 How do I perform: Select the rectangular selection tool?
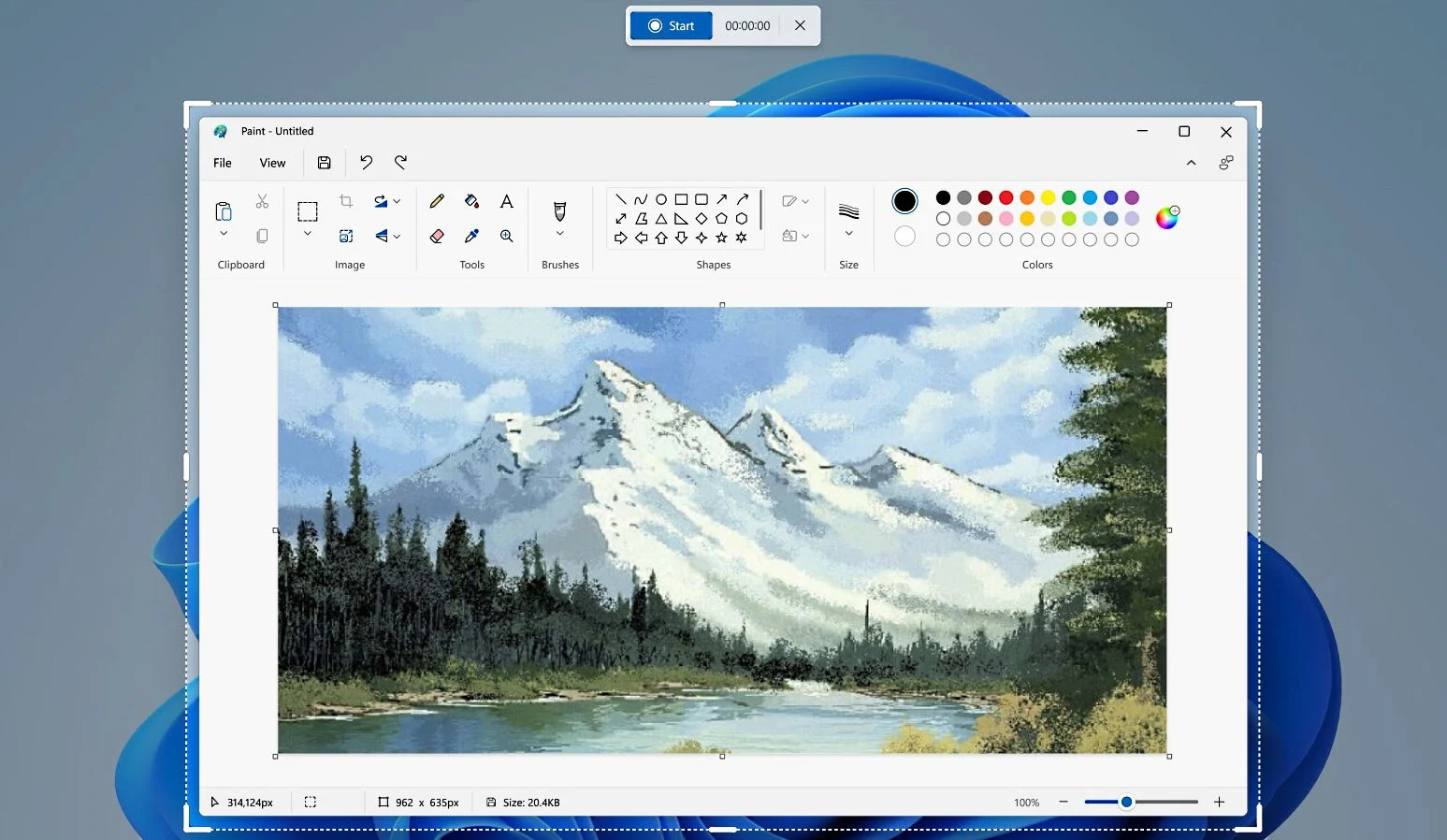click(307, 210)
